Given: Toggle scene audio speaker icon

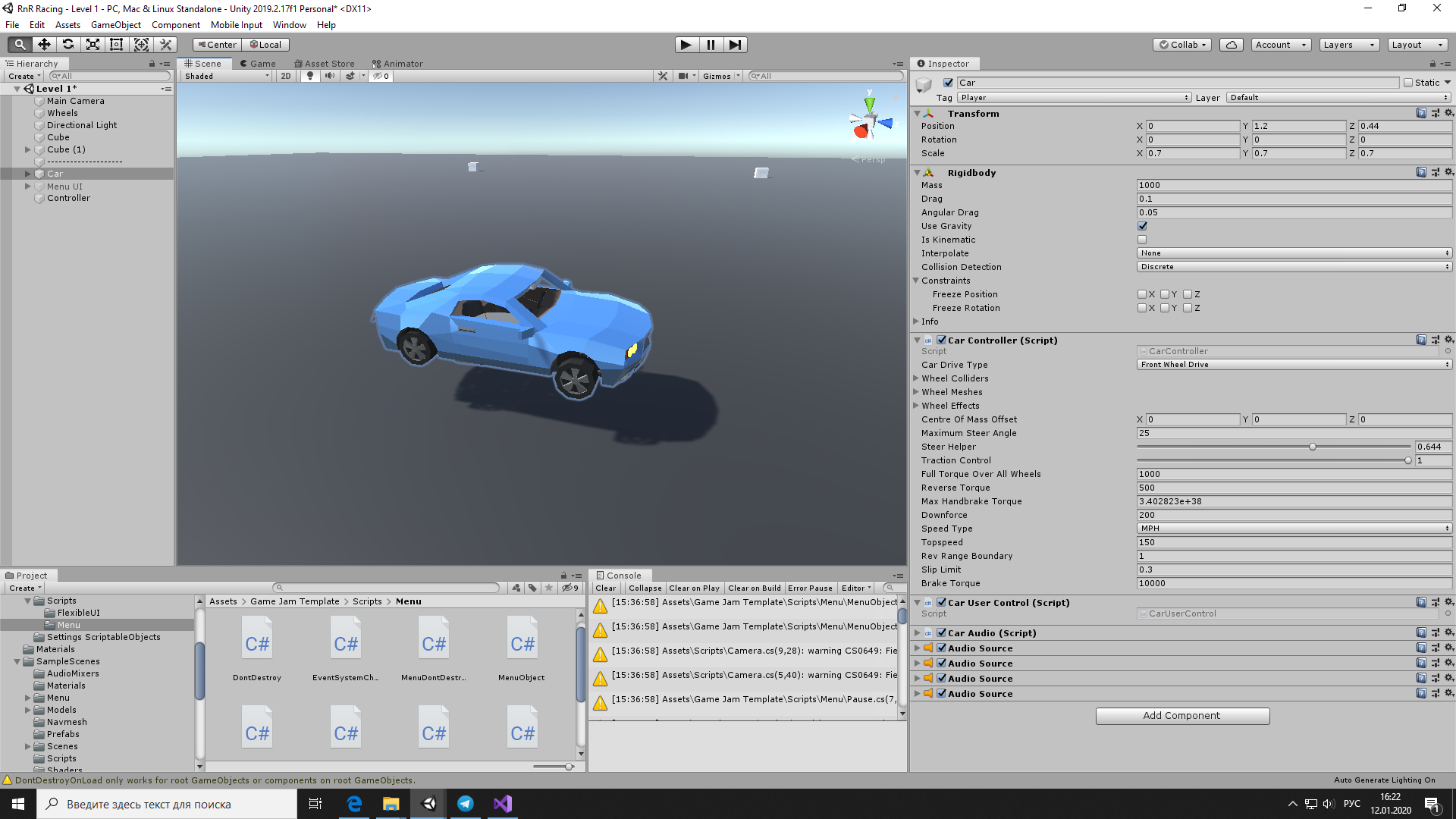Looking at the screenshot, I should point(330,76).
